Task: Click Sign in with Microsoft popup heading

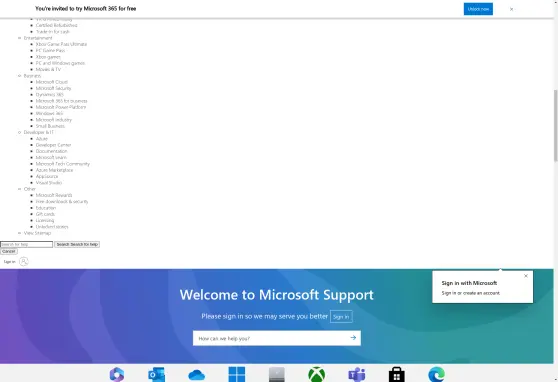Action: (x=469, y=283)
